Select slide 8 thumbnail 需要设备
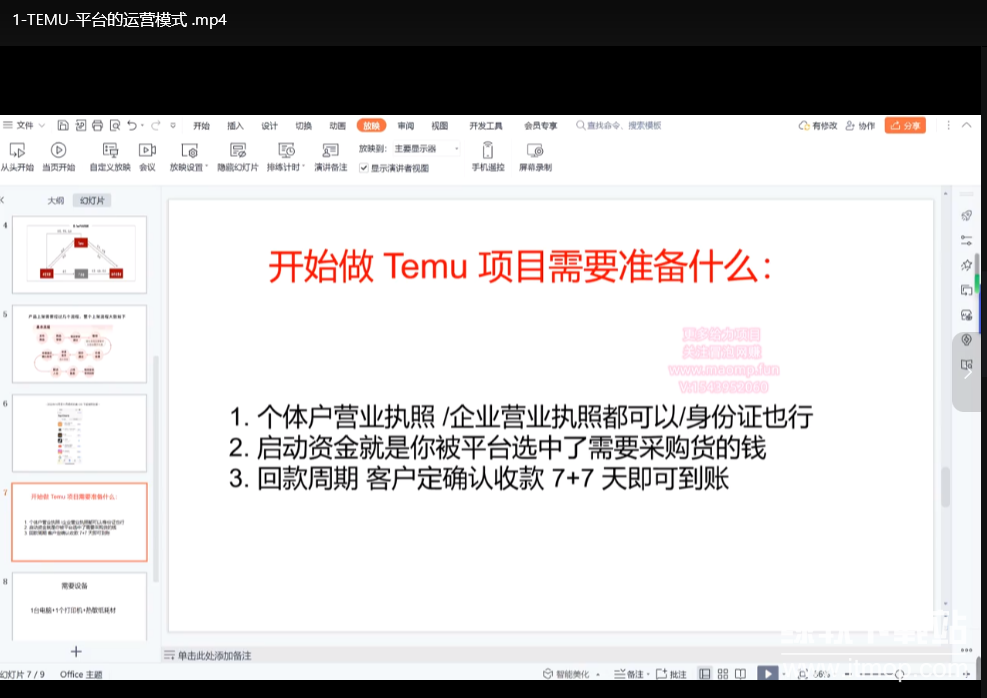Screen dimensions: 987x698 click(79, 605)
